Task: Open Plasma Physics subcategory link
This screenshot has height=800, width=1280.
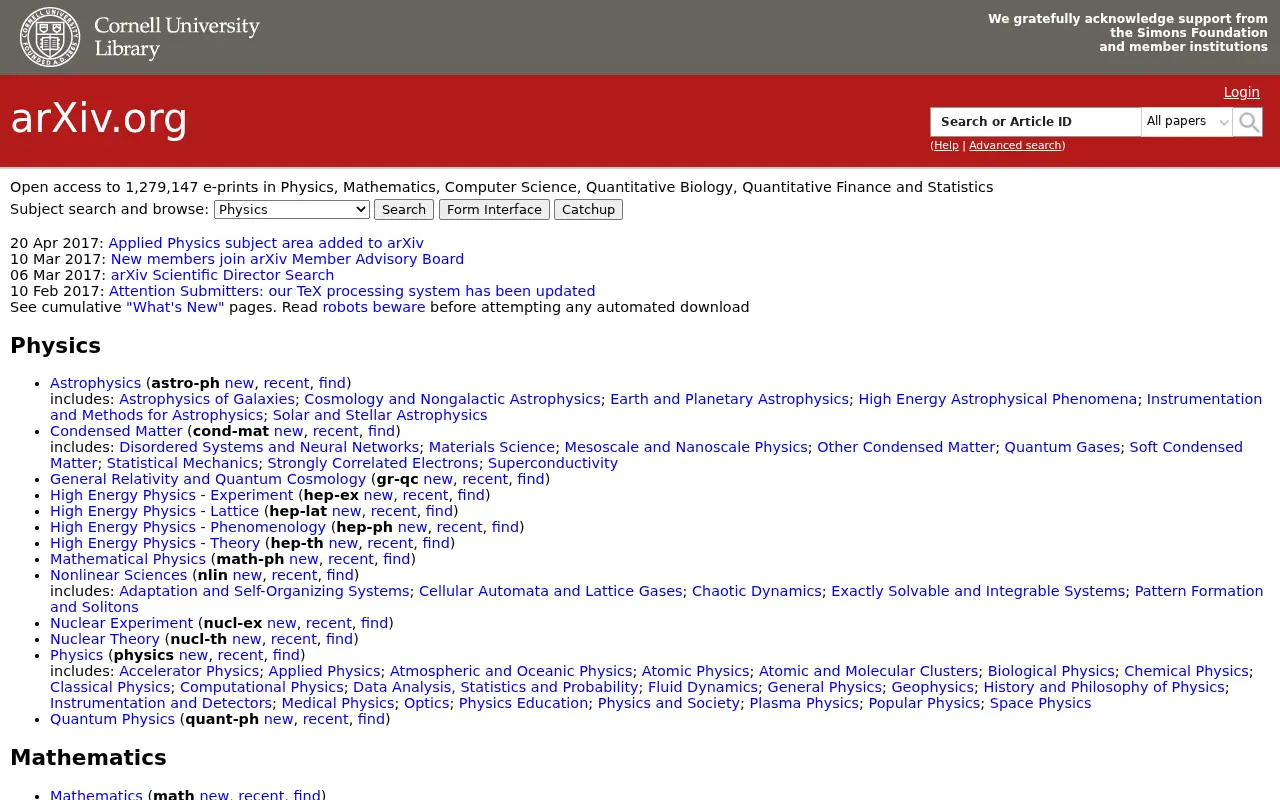Action: click(804, 703)
